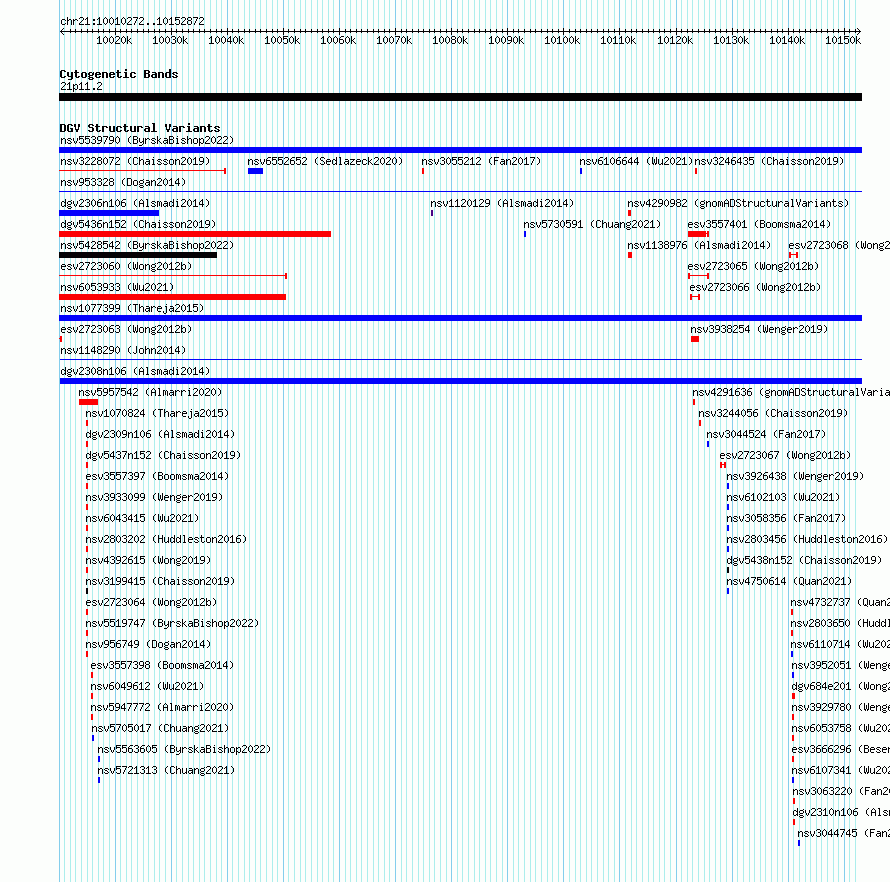Click the blue bar under dgv2306n106 (Alsmadi2014)
The width and height of the screenshot is (890, 882).
pos(109,213)
